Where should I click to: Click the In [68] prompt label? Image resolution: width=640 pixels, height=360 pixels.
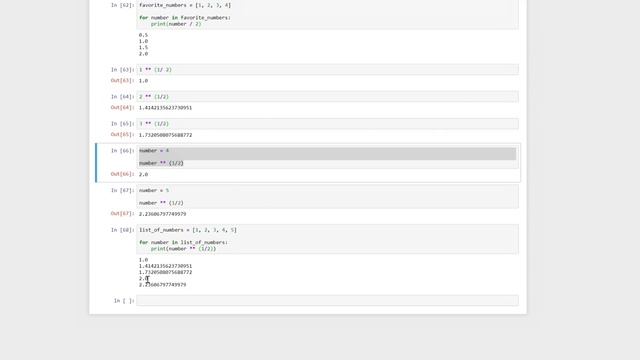point(122,230)
